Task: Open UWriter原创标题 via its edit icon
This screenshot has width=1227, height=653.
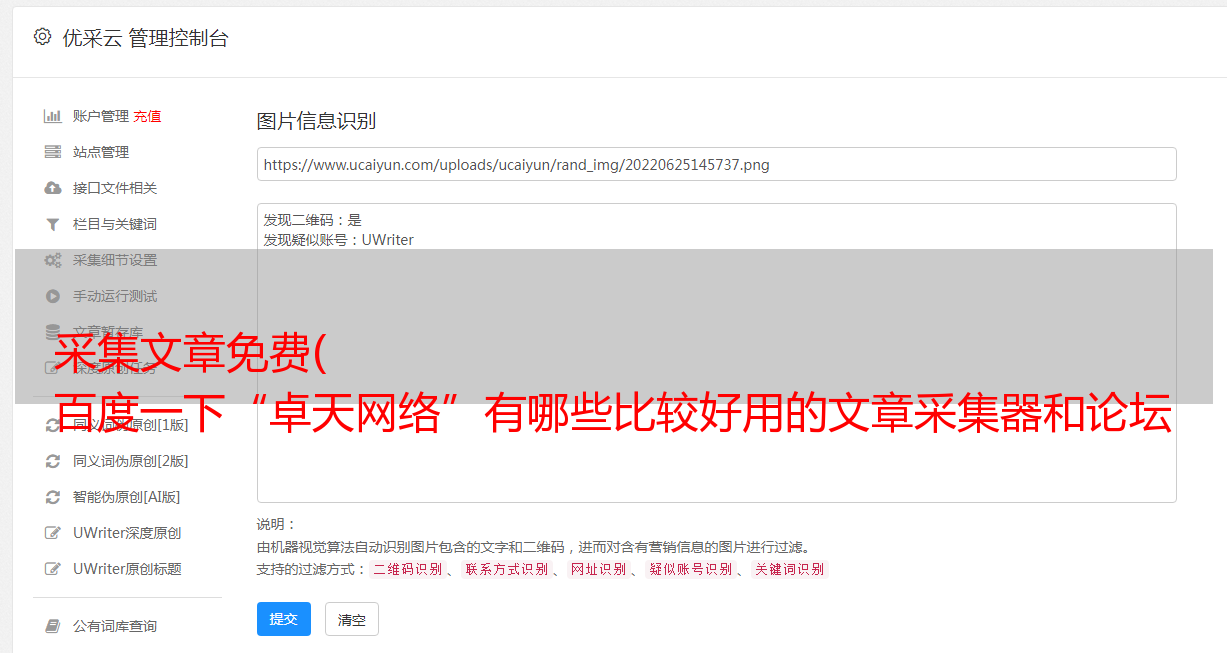Action: [53, 569]
